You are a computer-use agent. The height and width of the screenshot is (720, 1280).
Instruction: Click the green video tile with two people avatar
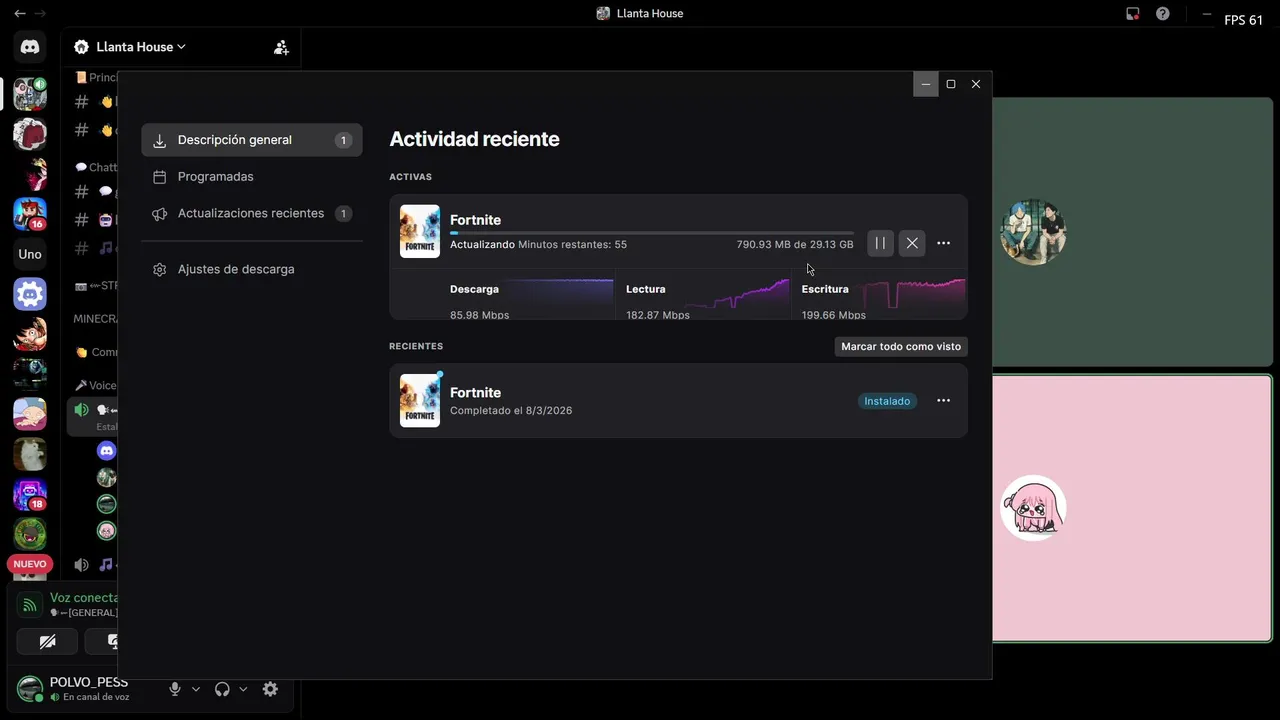1132,232
